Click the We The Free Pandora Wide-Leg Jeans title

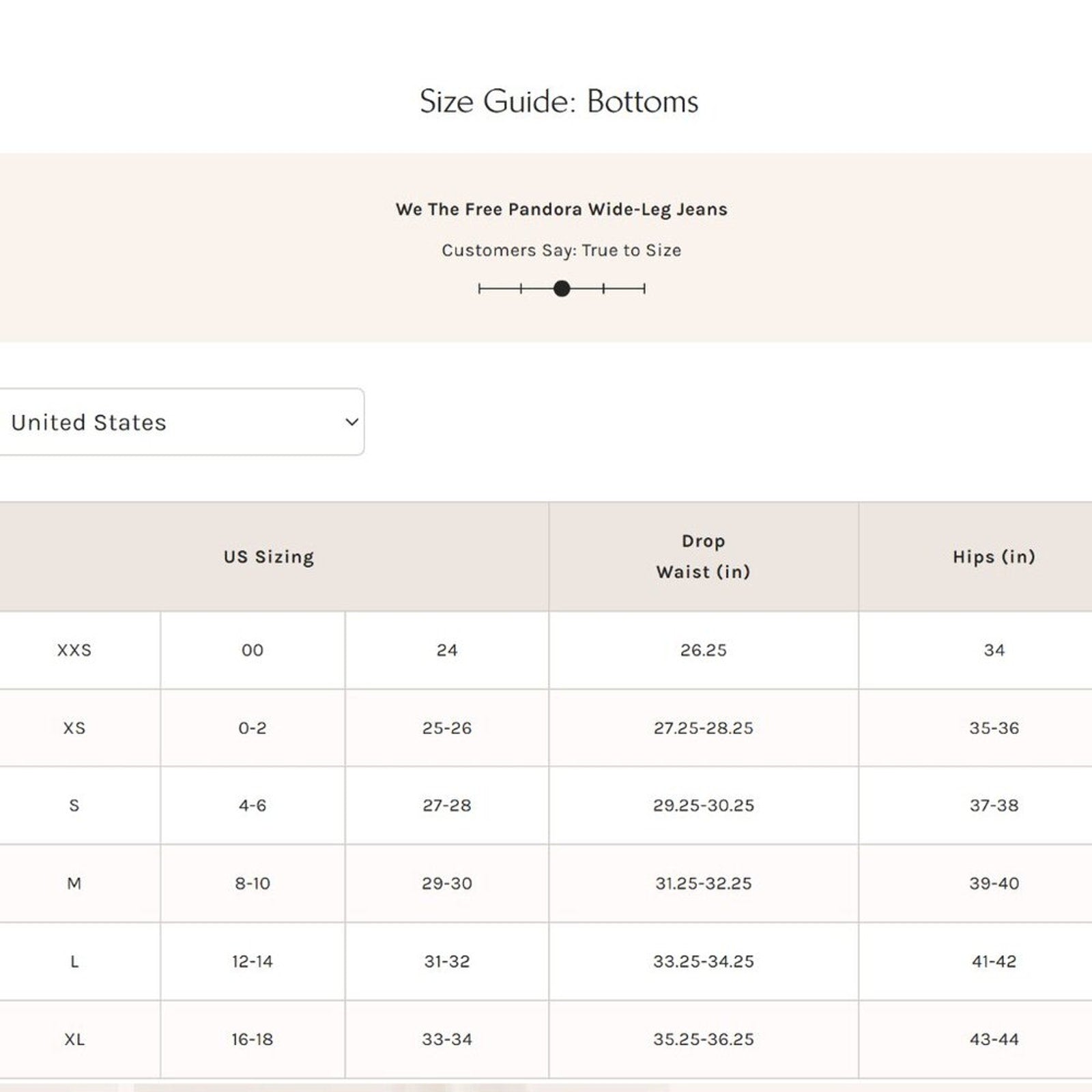pyautogui.click(x=561, y=210)
